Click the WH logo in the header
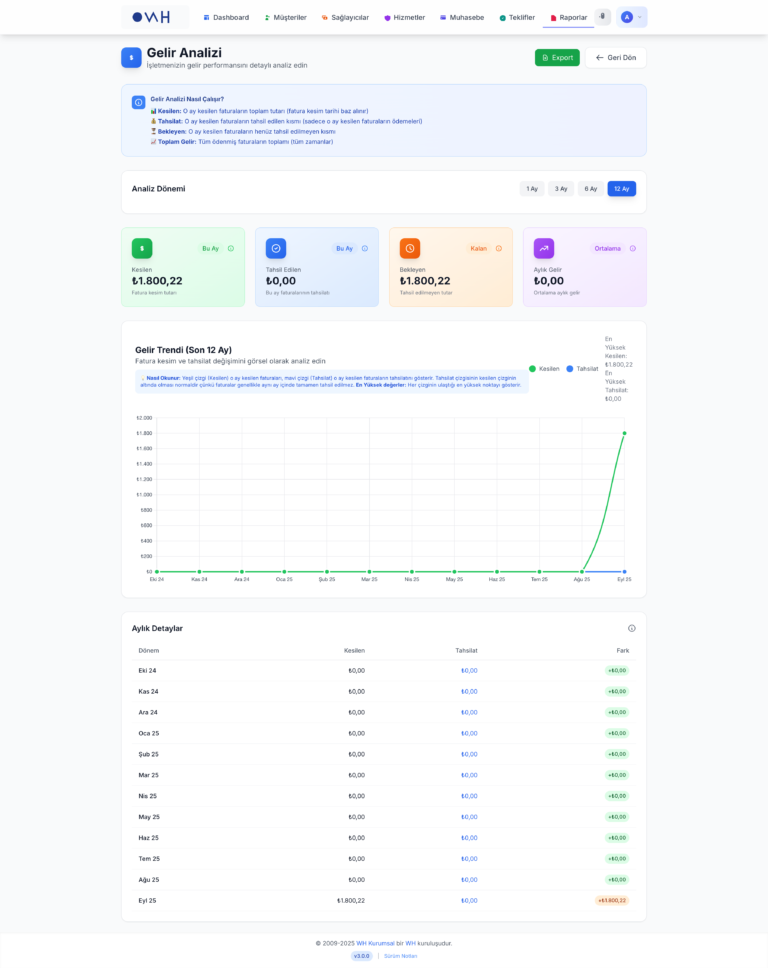This screenshot has width=768, height=968. click(x=152, y=17)
